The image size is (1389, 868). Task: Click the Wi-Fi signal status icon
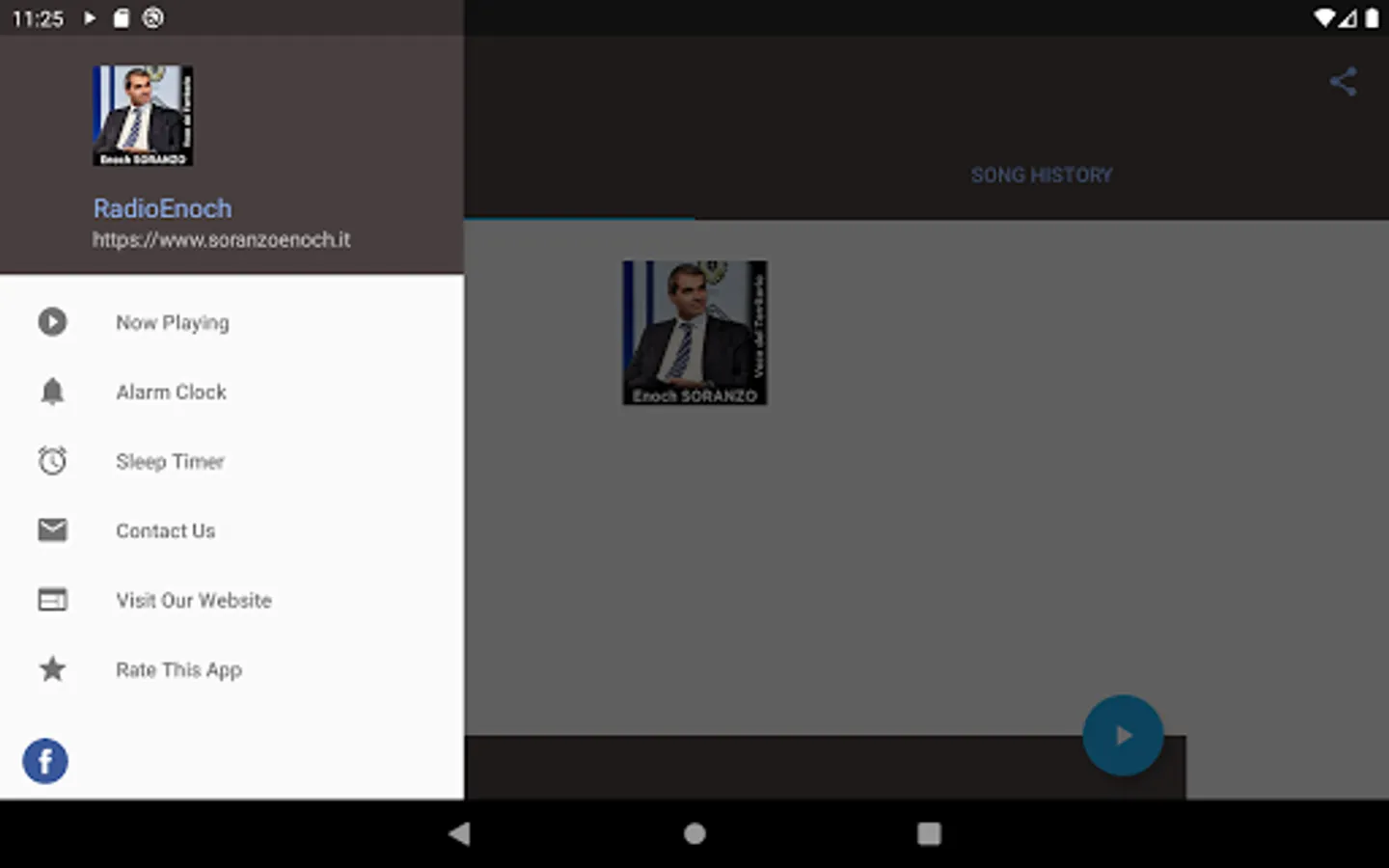(1324, 18)
